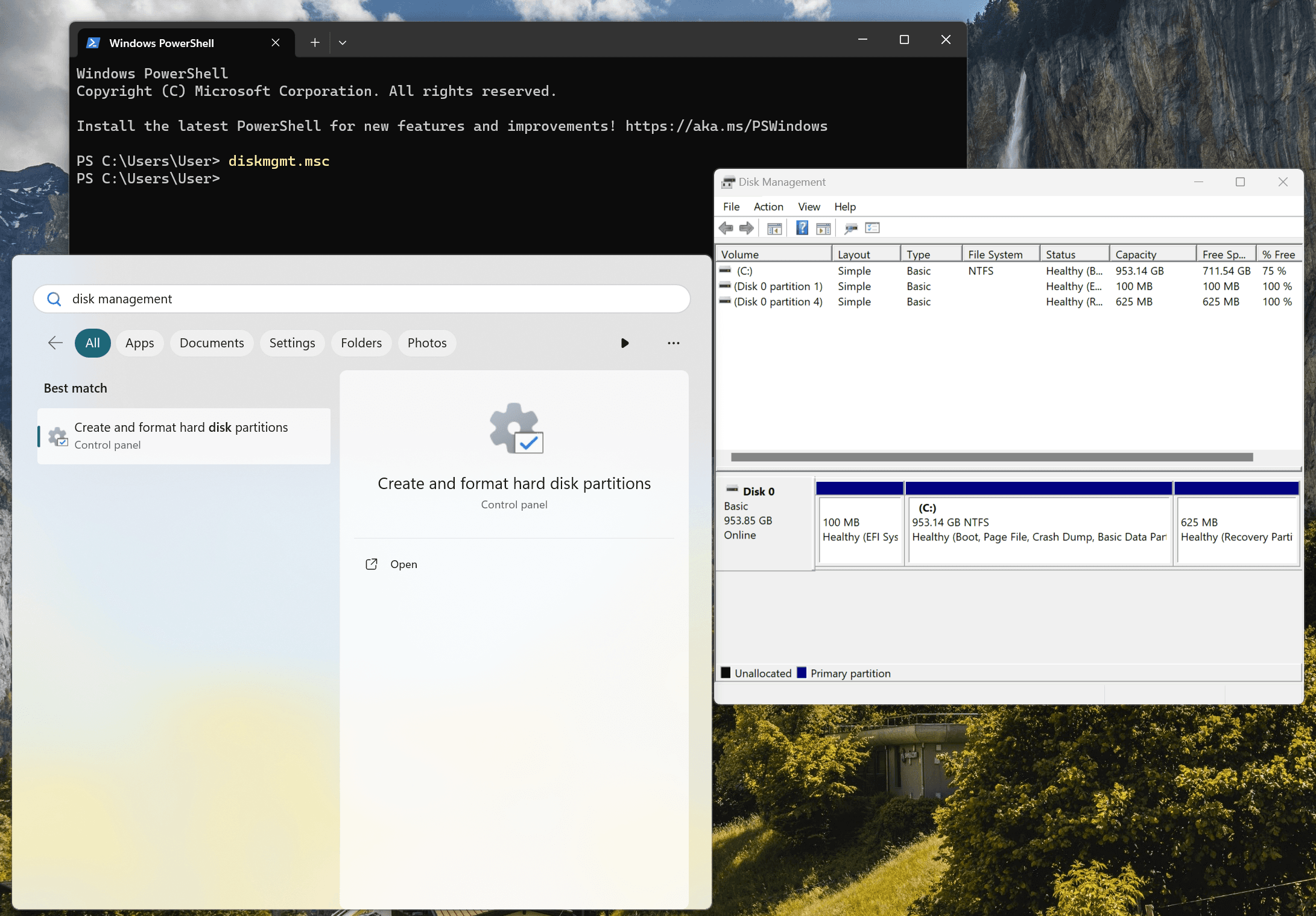Select the Folders search filter
Viewport: 1316px width, 916px height.
pos(361,343)
